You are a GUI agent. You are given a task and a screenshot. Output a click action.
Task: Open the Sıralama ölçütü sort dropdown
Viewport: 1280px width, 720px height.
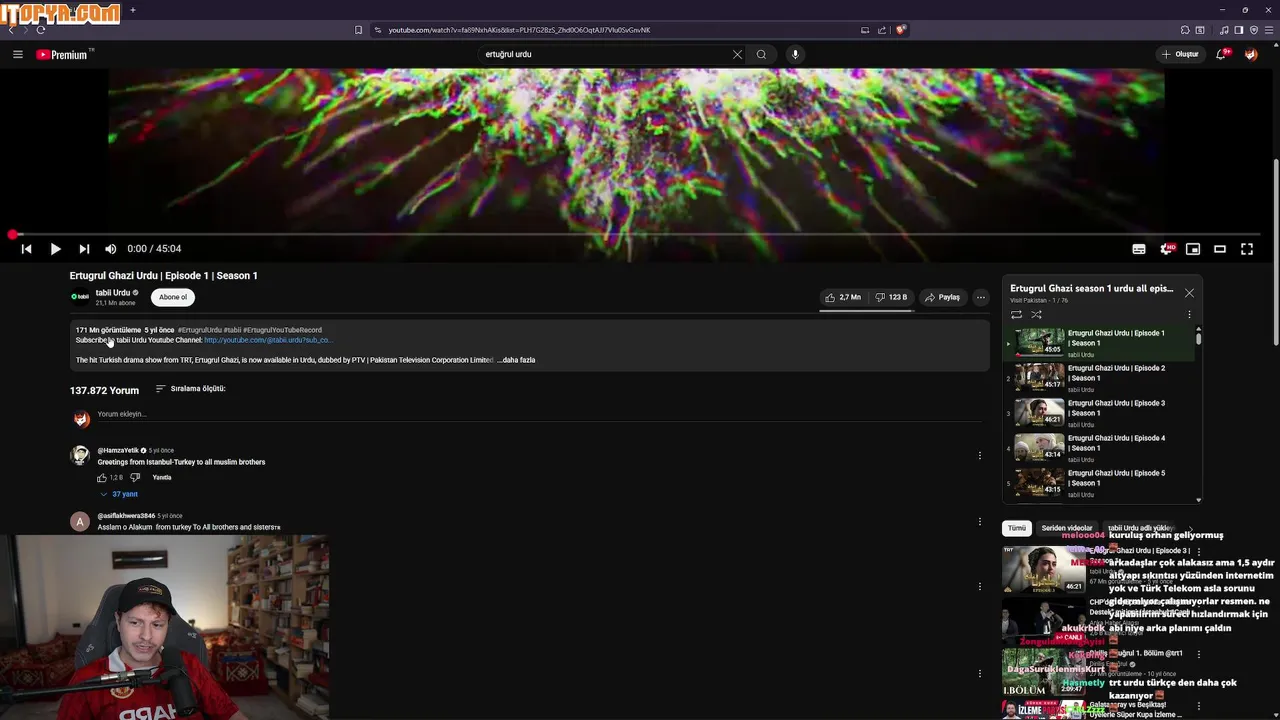[x=190, y=389]
